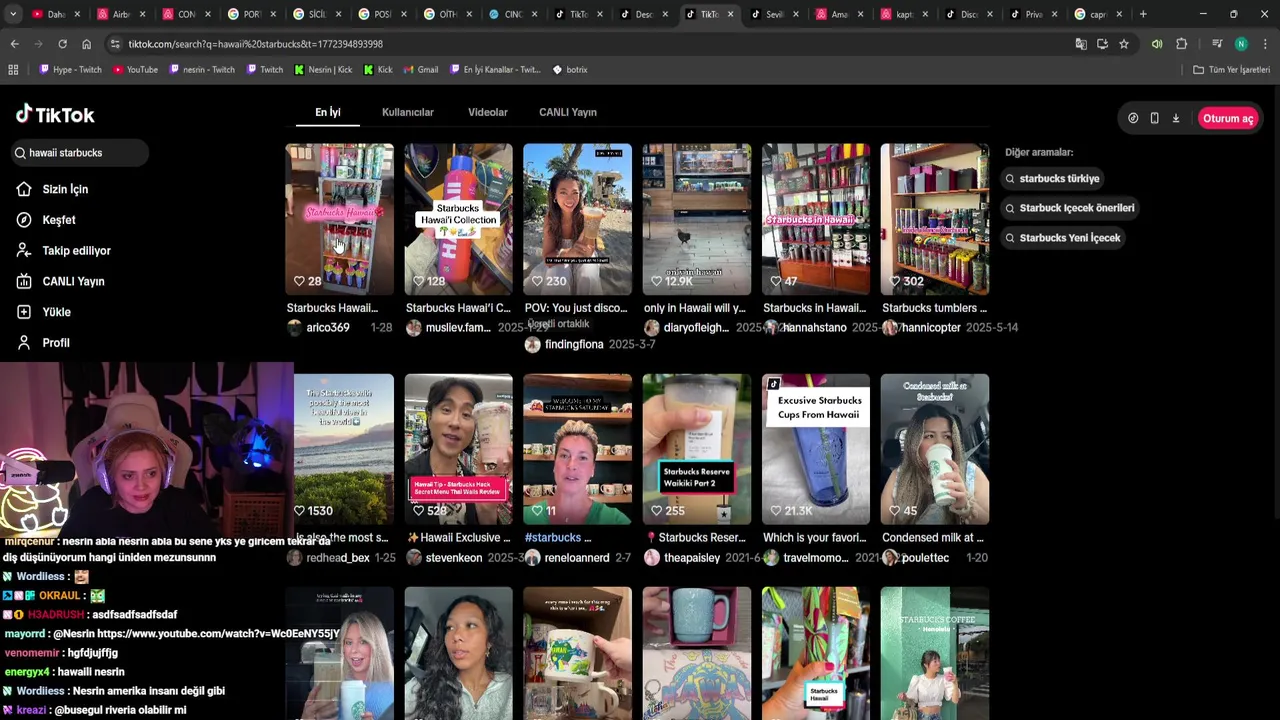Screen dimensions: 1280x720
Task: Open the translate page icon
Action: click(x=1081, y=44)
